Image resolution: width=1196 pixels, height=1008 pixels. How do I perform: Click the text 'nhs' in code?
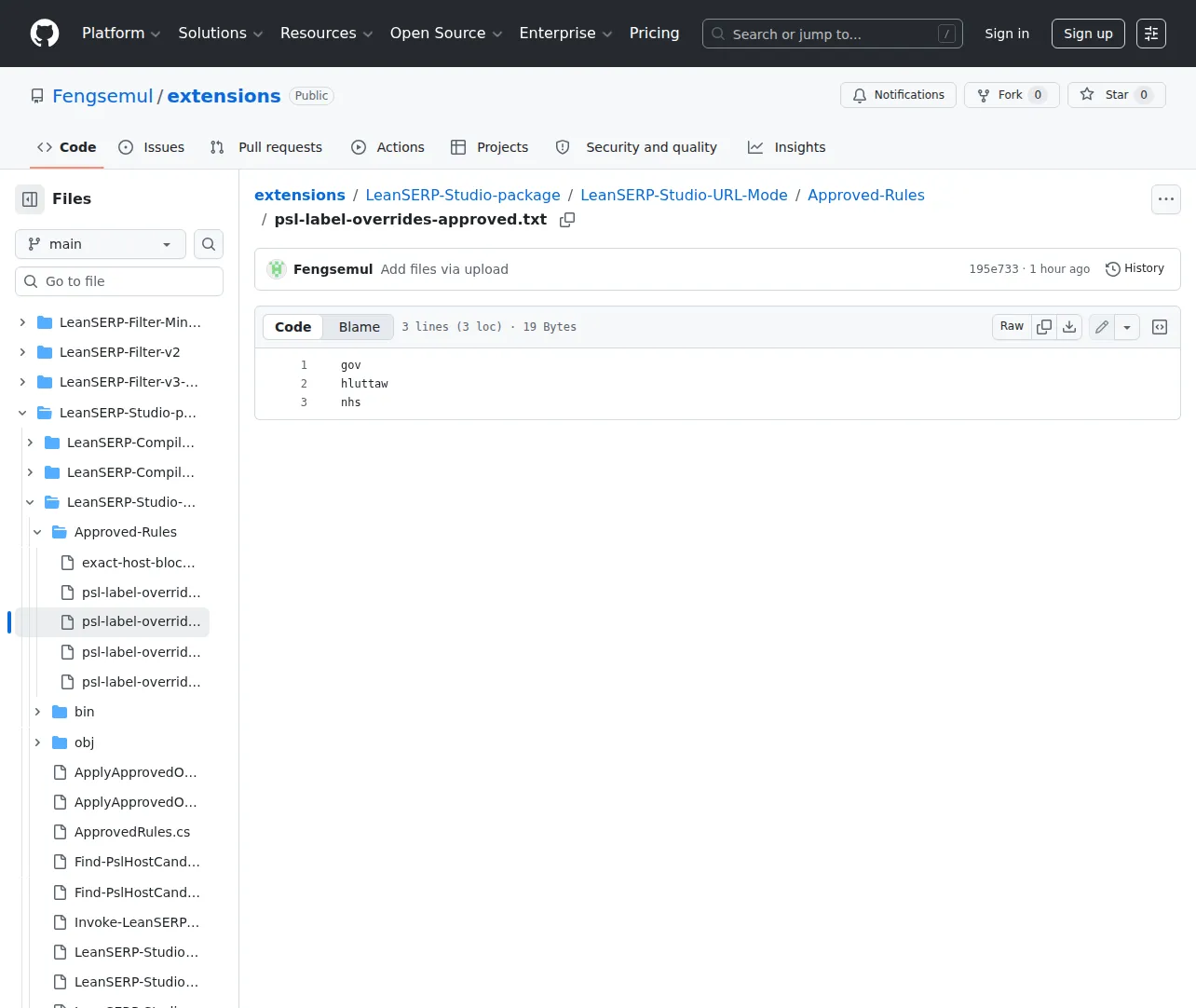pos(350,402)
